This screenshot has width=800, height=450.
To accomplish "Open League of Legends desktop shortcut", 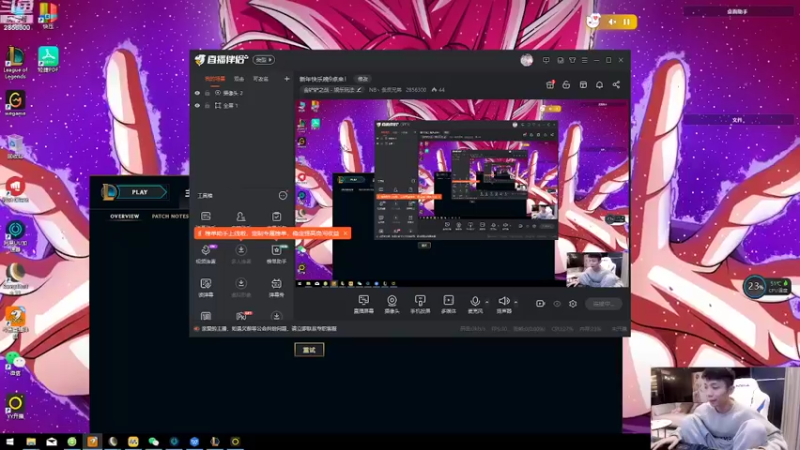I will (x=15, y=63).
